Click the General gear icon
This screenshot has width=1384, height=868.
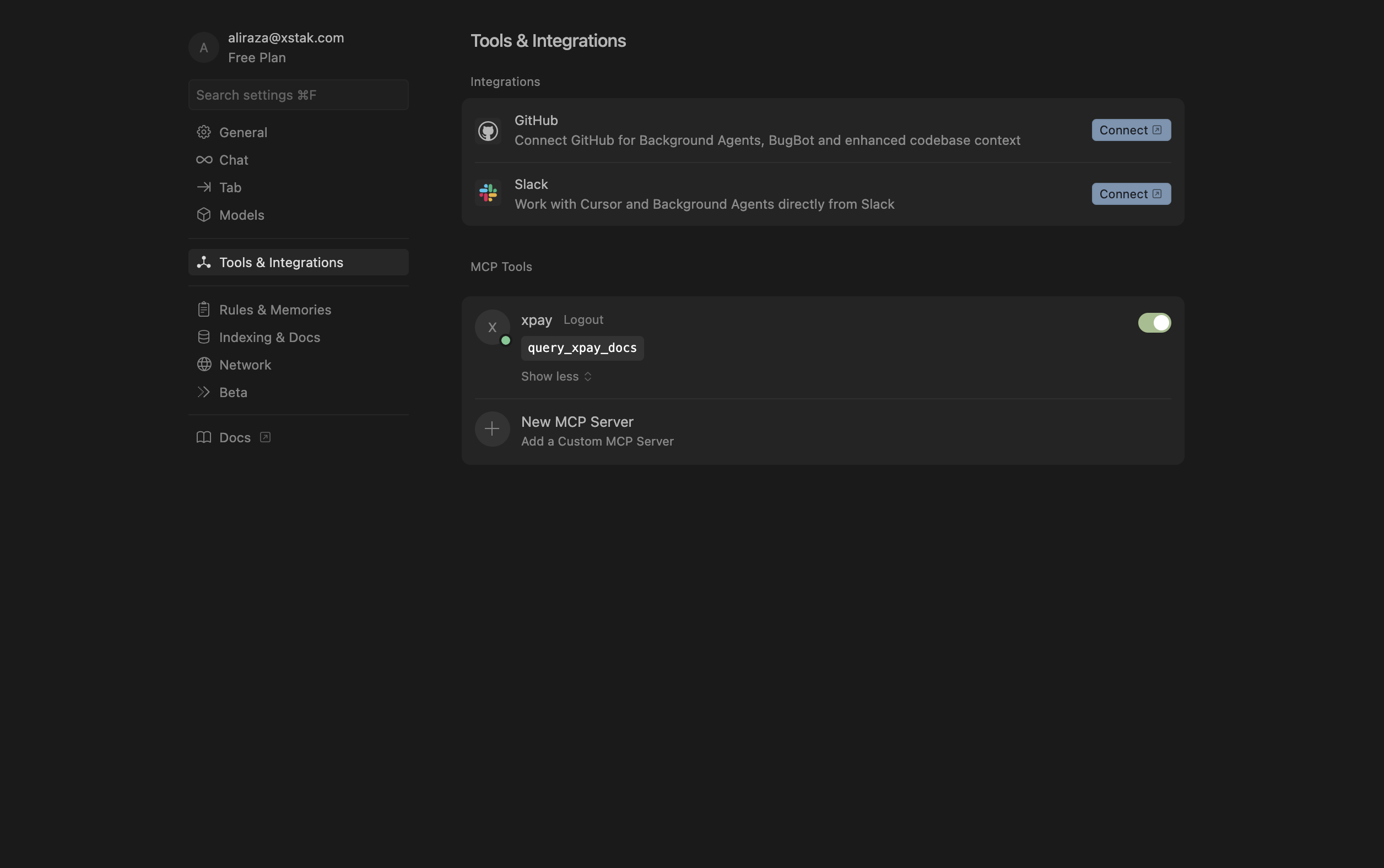204,132
